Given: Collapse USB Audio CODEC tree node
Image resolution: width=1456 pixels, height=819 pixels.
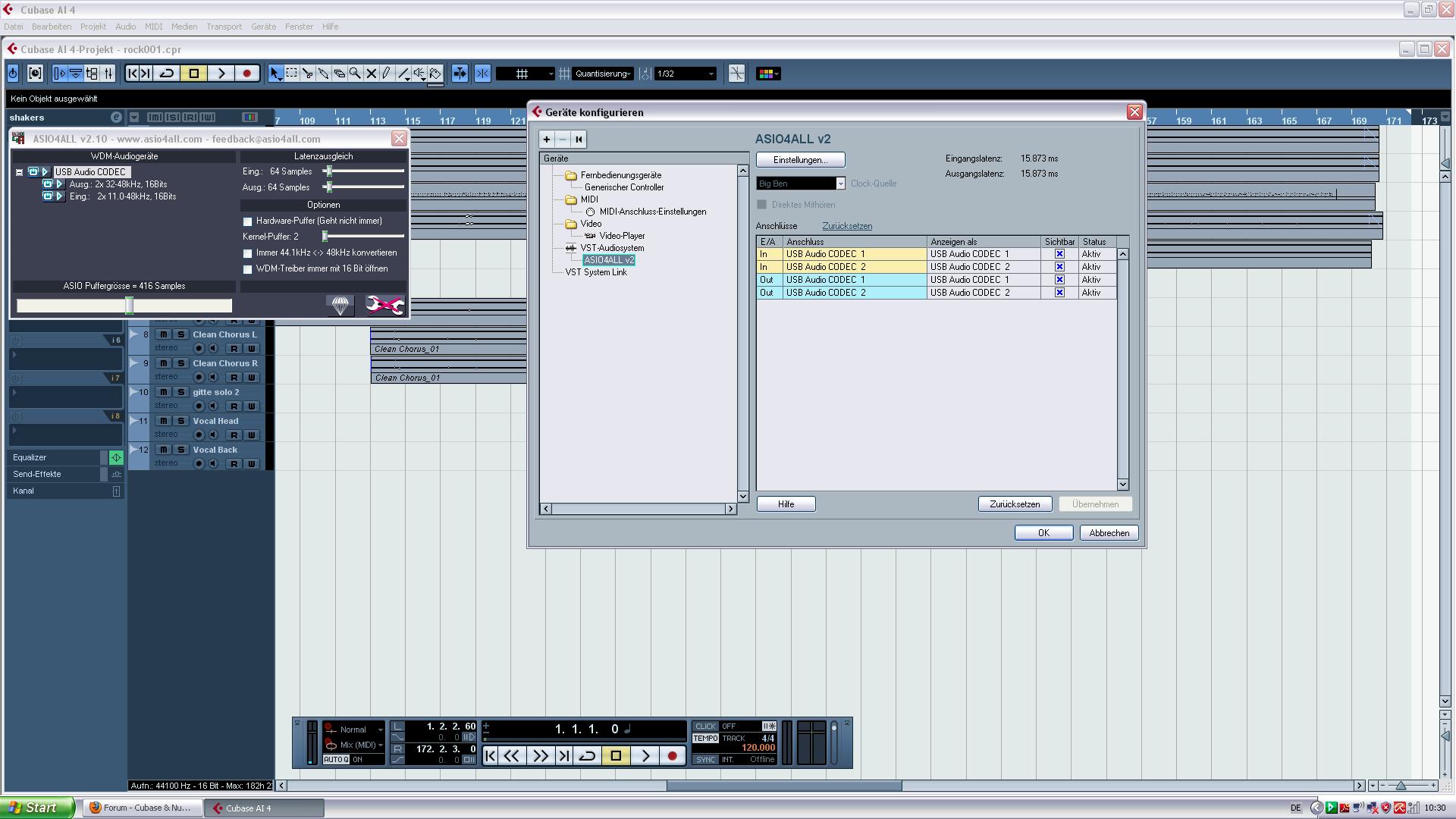Looking at the screenshot, I should [19, 172].
